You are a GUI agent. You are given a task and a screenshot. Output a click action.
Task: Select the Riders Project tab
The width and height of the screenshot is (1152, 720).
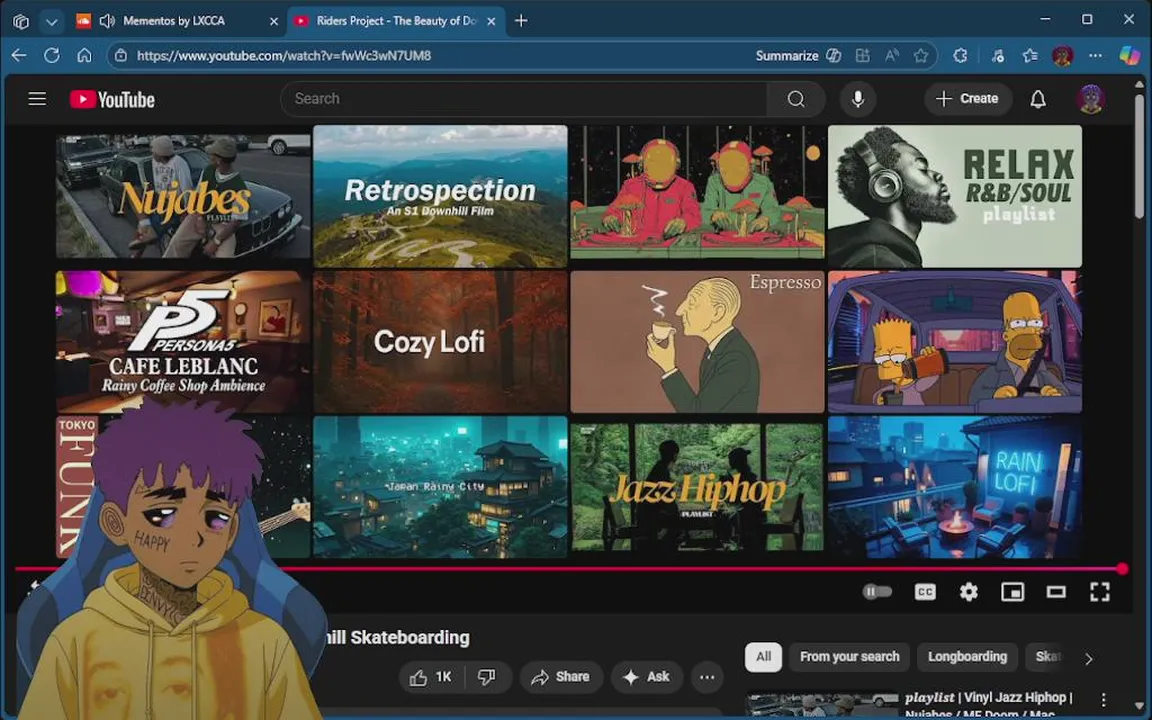click(x=396, y=21)
